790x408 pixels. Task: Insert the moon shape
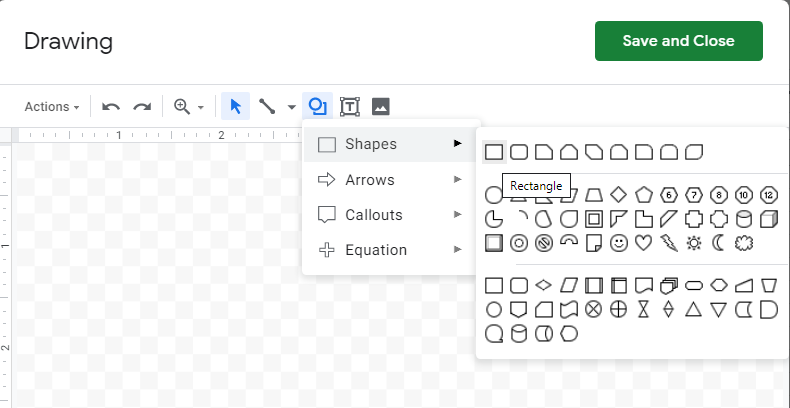tap(718, 243)
